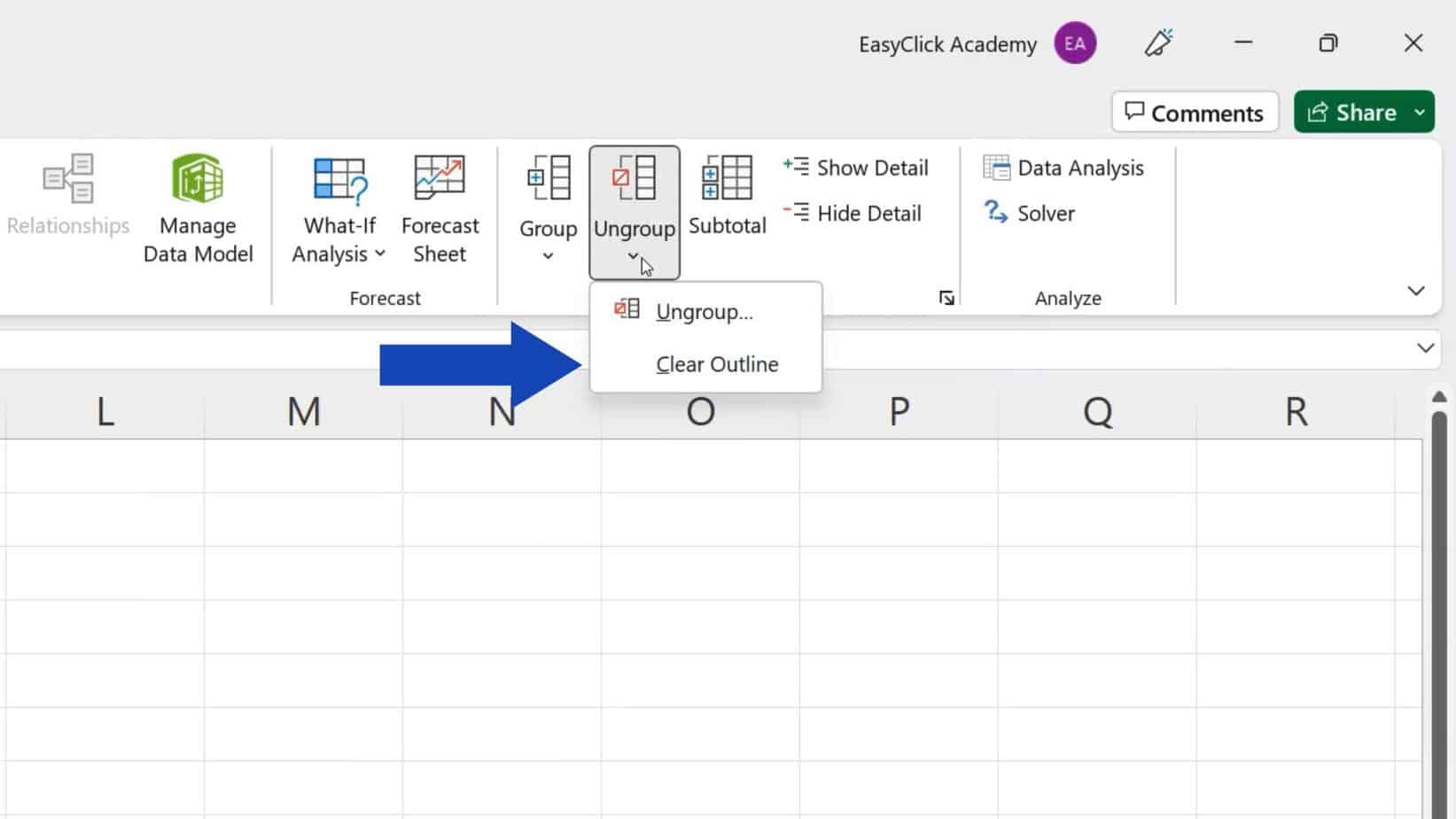Open the Outline dialog launcher

[946, 297]
